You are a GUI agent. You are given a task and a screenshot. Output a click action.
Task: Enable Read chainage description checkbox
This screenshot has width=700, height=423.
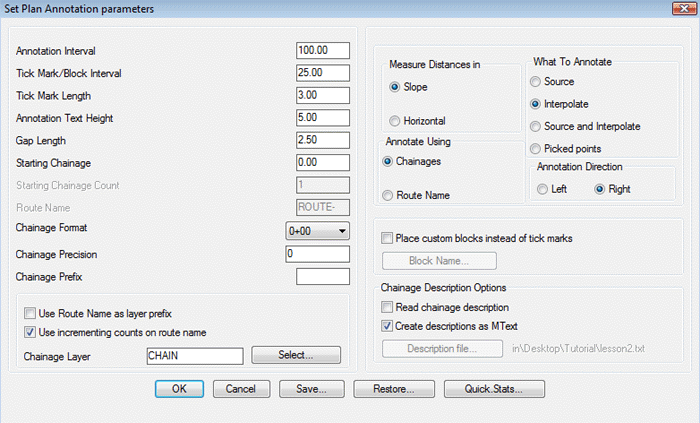tap(387, 307)
